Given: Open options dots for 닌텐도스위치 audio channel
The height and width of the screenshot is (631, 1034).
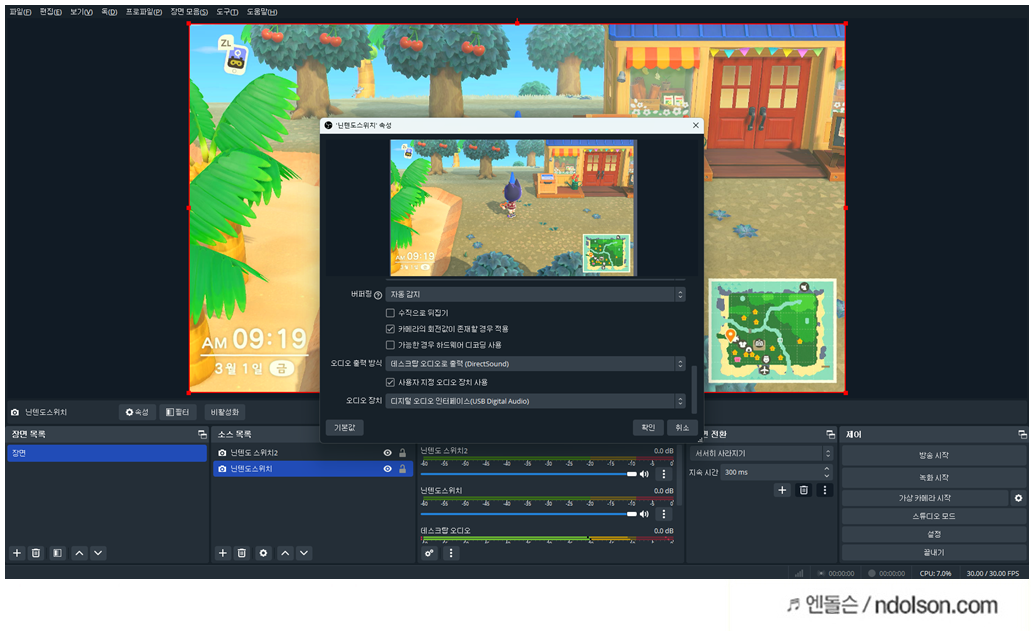Looking at the screenshot, I should coord(663,514).
